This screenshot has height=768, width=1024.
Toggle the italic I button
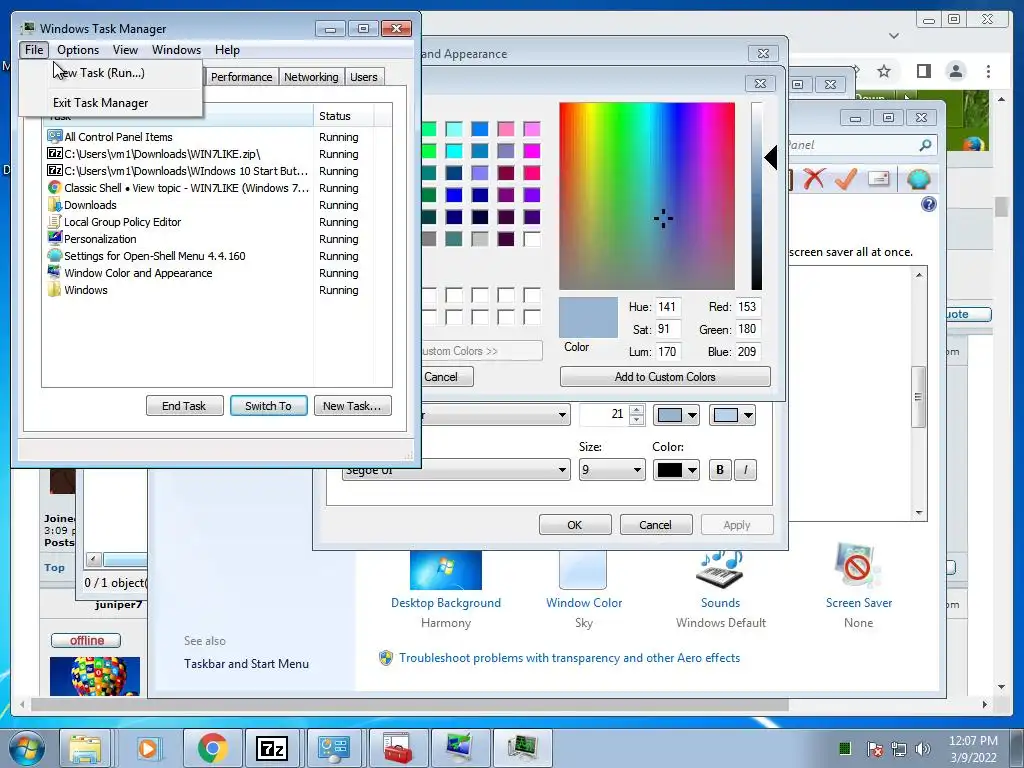(x=745, y=470)
